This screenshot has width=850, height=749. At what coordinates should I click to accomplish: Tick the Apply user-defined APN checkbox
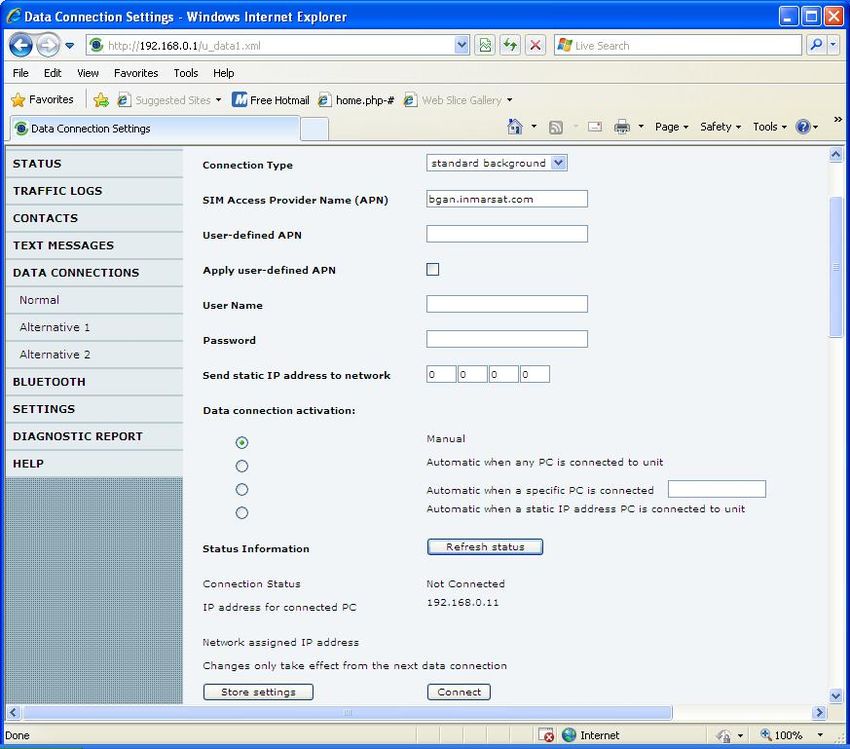click(x=433, y=269)
